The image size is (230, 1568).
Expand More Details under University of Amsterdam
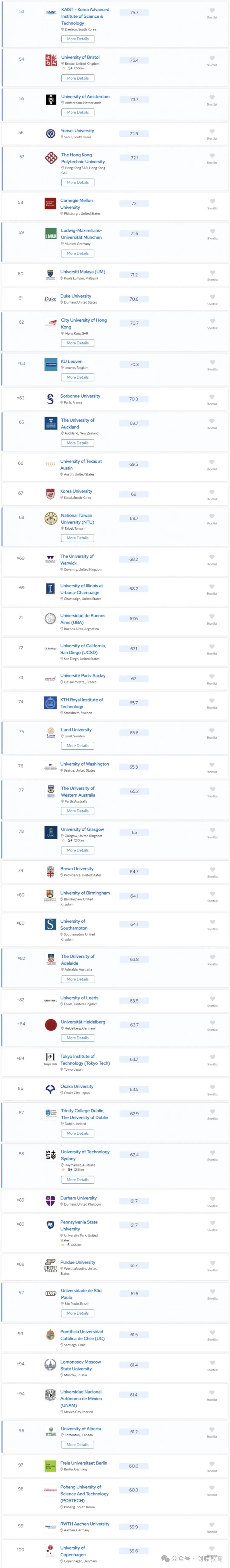[78, 112]
